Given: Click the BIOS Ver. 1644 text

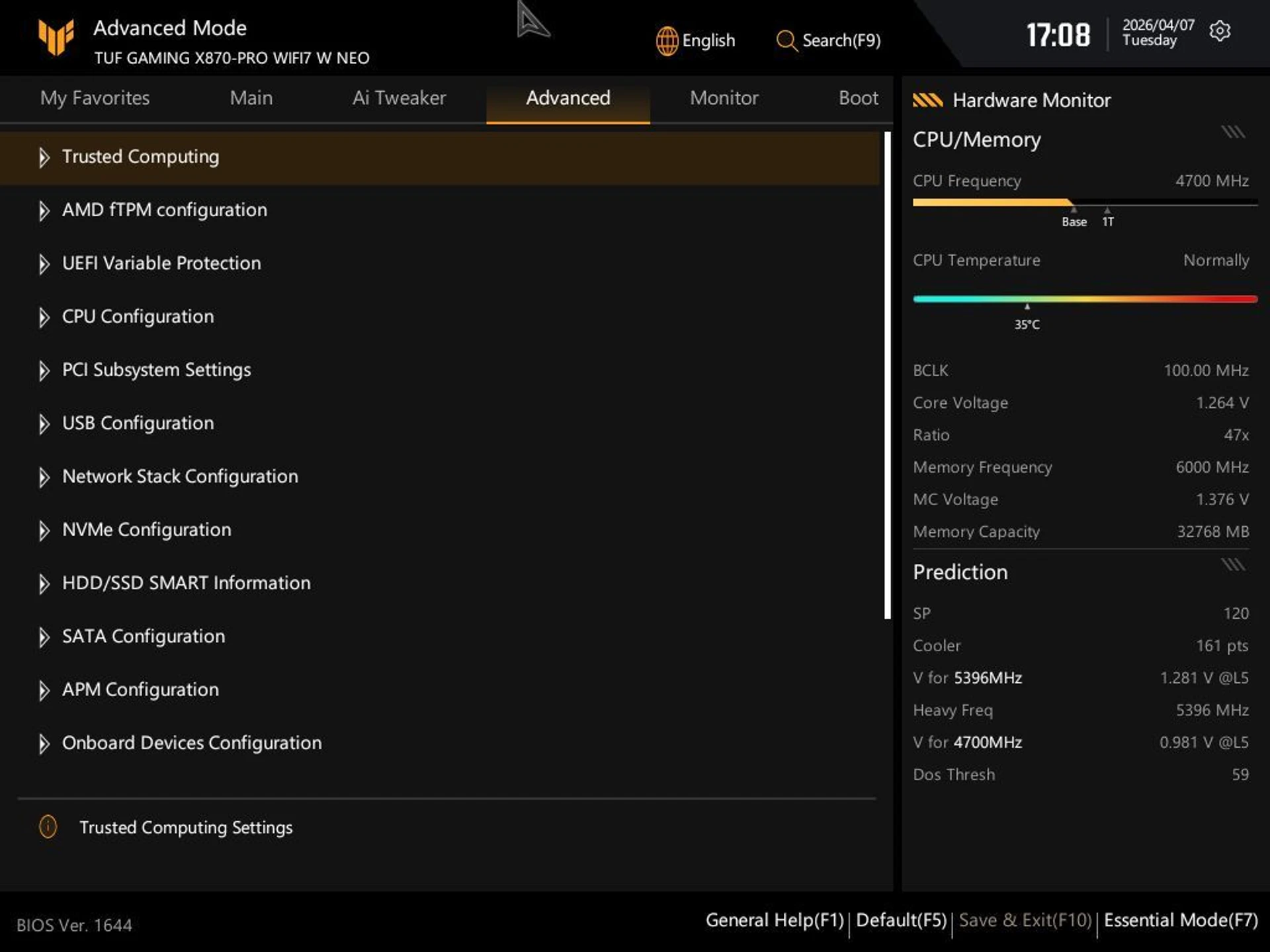Looking at the screenshot, I should 74,925.
